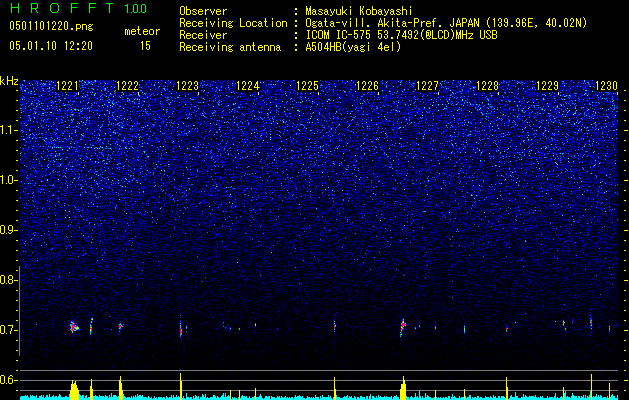This screenshot has height=400, width=629.
Task: Click the Observer label
Action: pos(203,11)
